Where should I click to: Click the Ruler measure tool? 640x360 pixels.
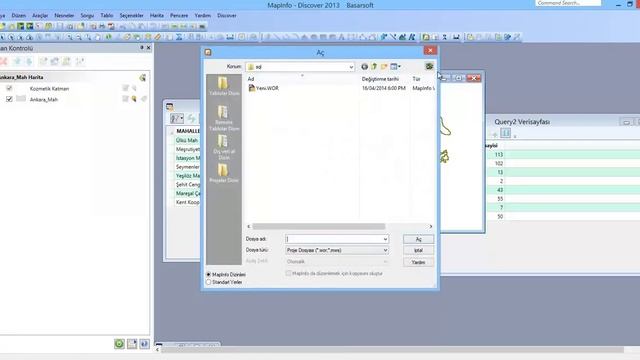point(158,37)
